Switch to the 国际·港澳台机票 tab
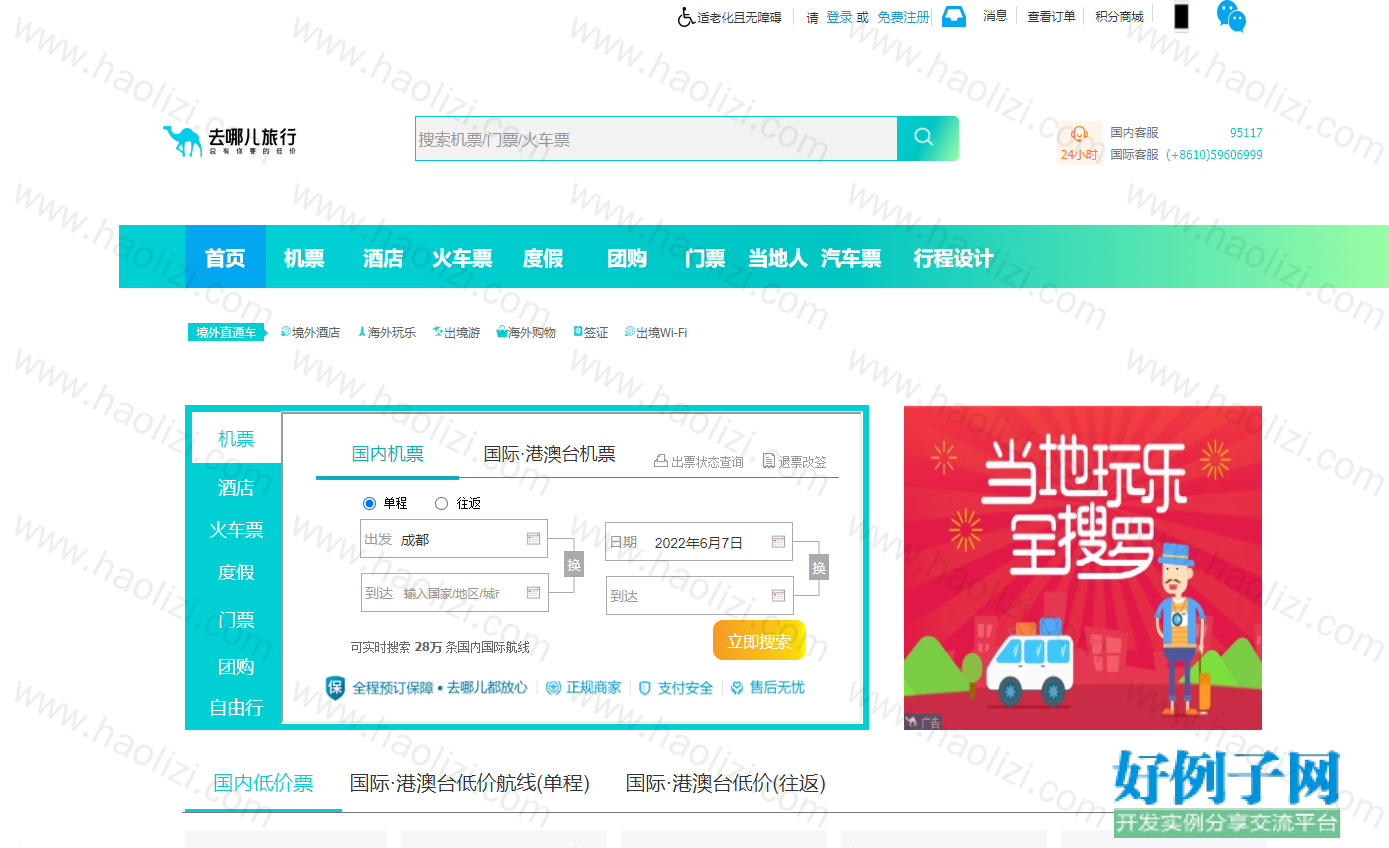 pos(550,454)
